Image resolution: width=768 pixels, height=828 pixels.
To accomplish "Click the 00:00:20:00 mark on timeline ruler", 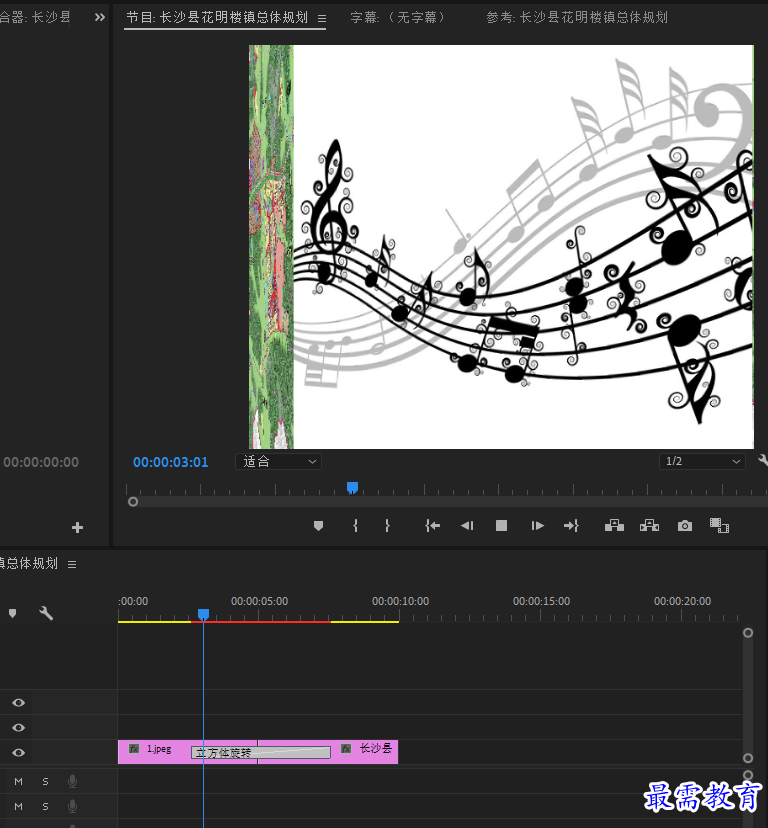I will tap(682, 601).
